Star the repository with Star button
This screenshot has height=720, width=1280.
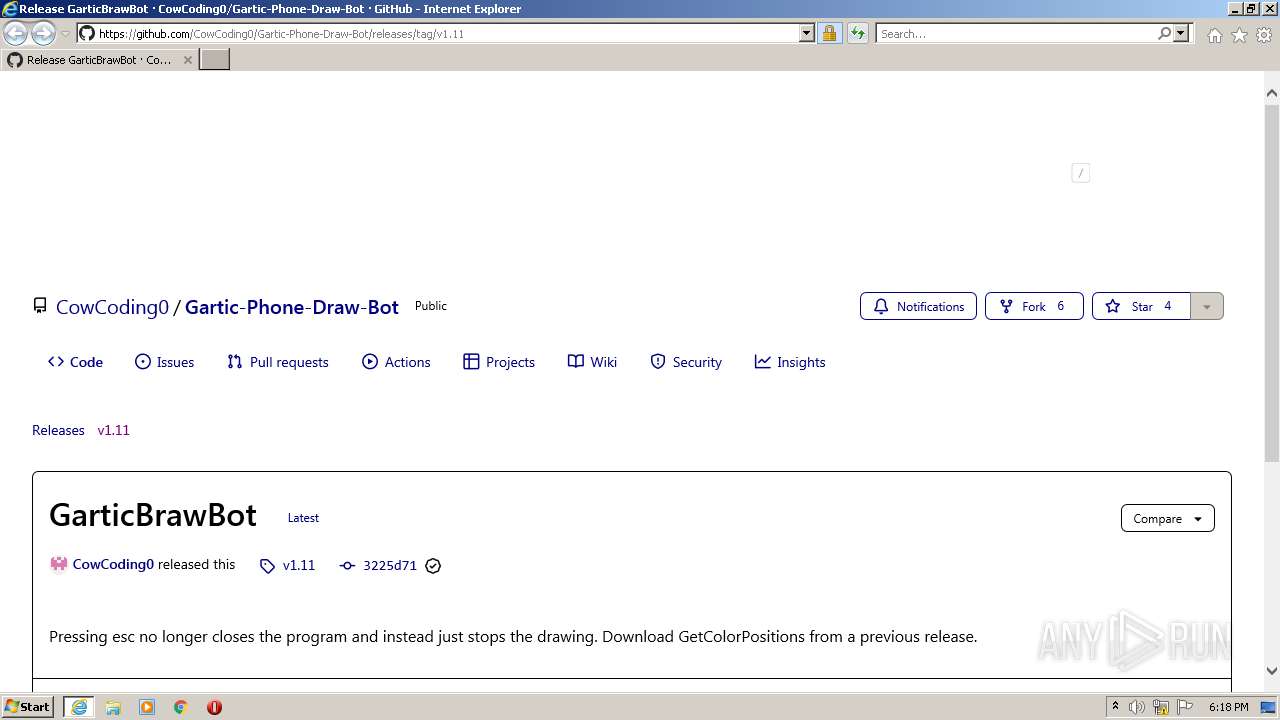[x=1141, y=307]
